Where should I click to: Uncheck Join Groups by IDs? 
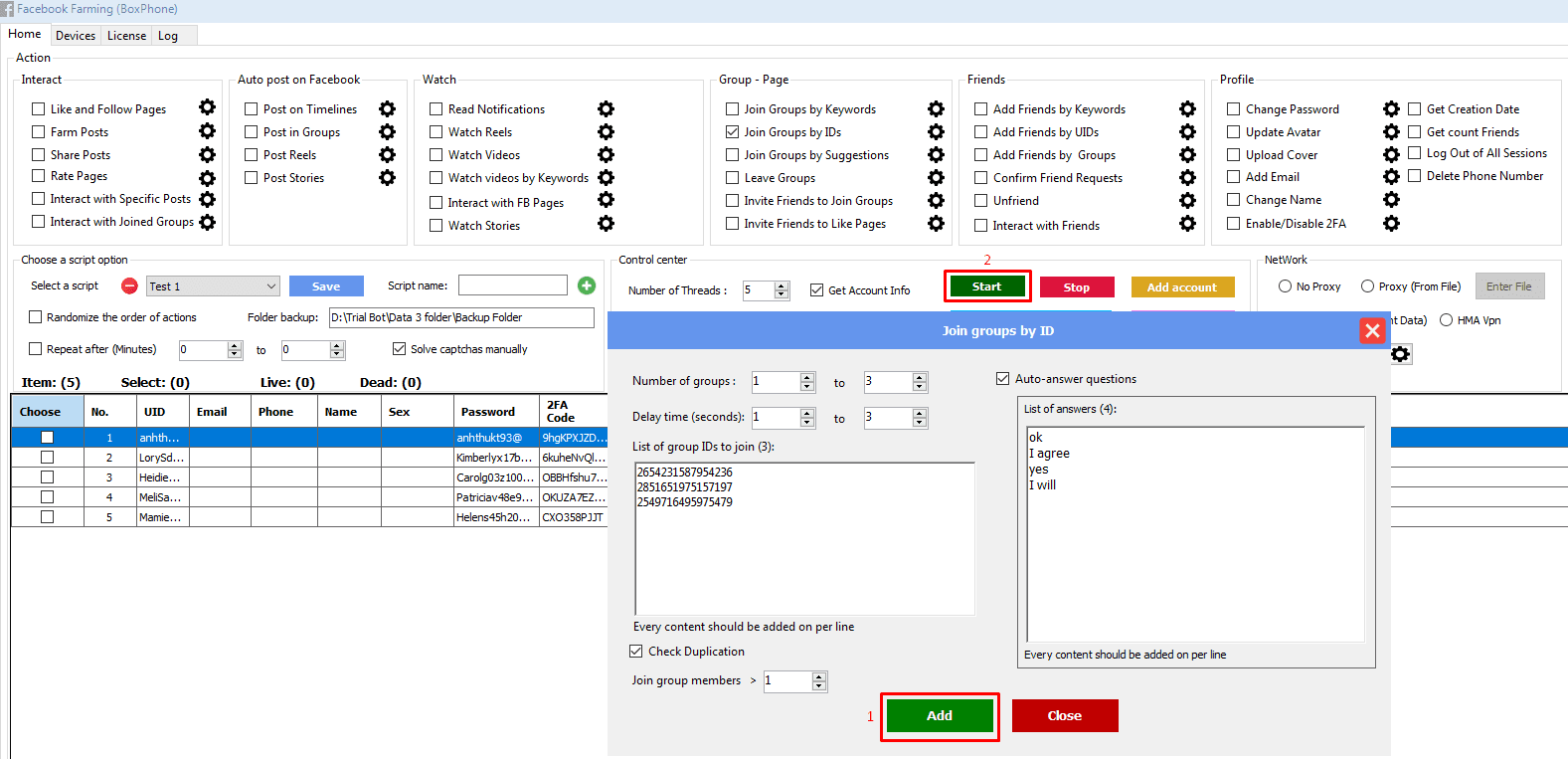point(732,131)
